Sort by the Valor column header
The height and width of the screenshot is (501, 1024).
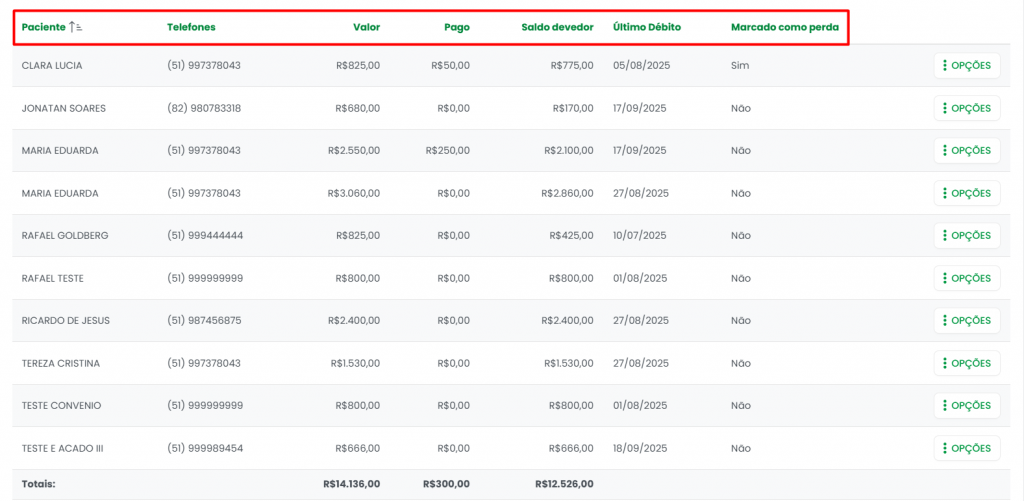[x=366, y=27]
